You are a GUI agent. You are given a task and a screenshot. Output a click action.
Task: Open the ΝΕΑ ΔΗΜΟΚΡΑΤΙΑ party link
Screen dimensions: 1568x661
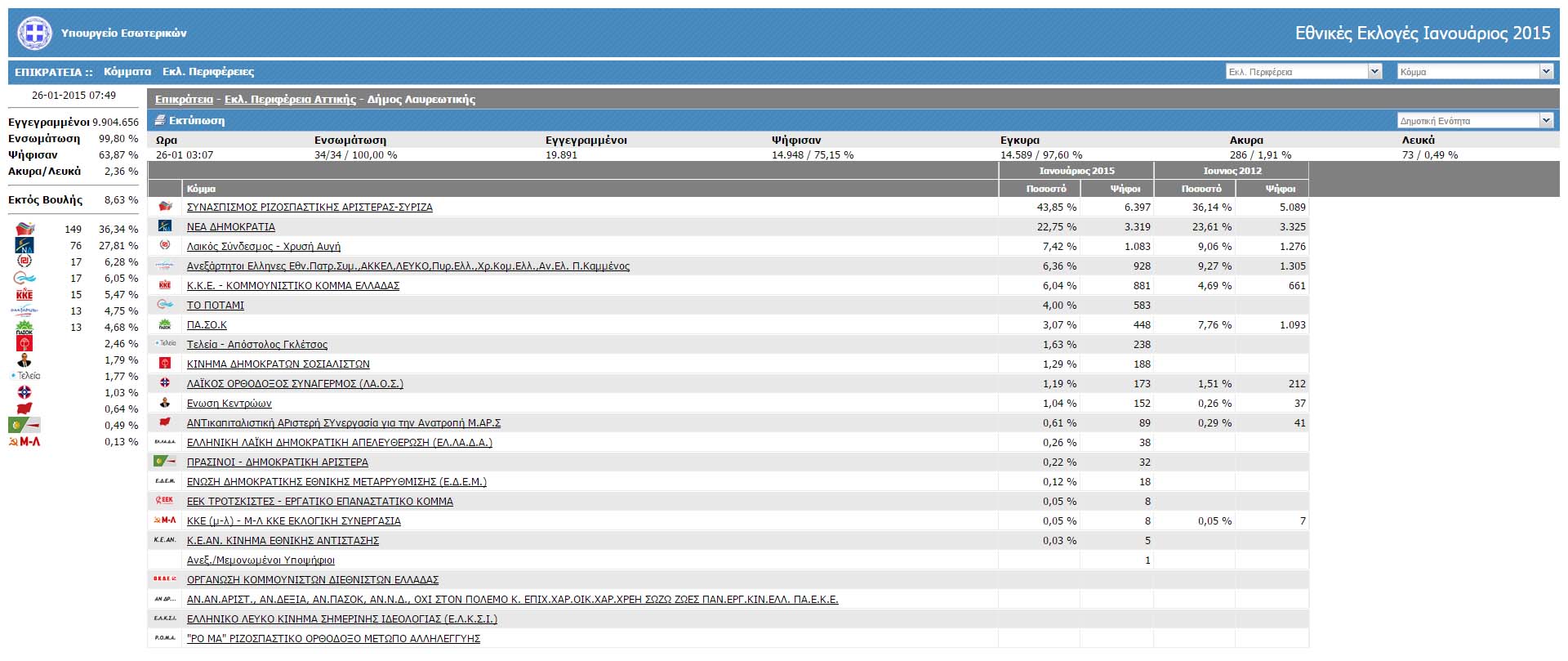click(231, 227)
